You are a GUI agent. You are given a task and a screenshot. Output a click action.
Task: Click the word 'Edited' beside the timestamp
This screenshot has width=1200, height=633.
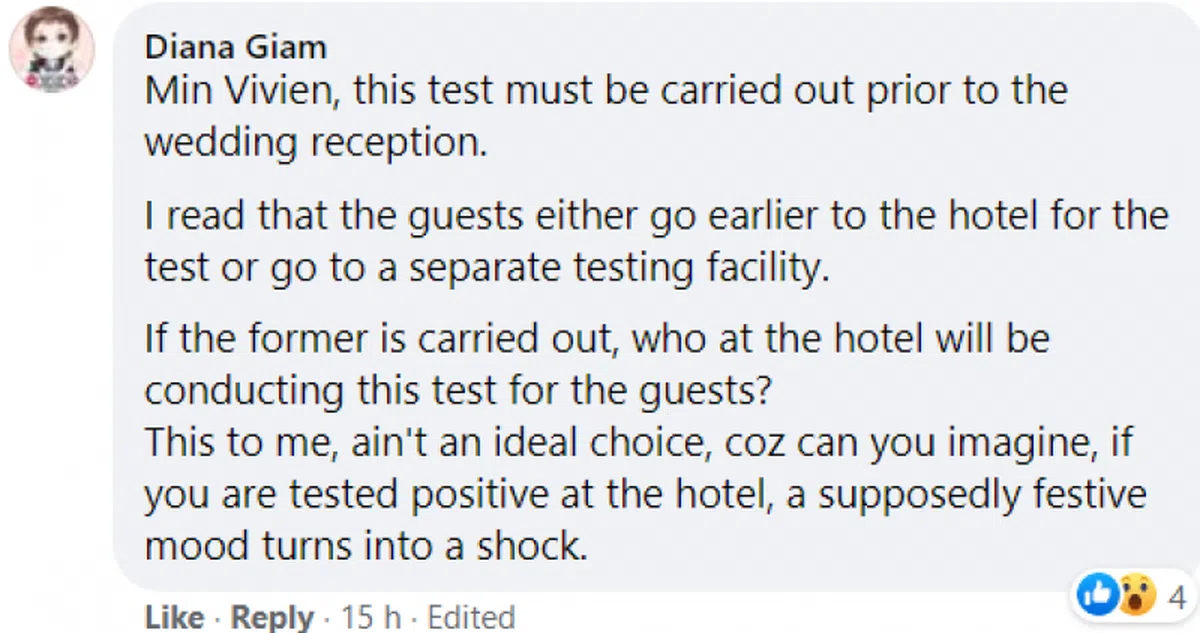click(471, 617)
